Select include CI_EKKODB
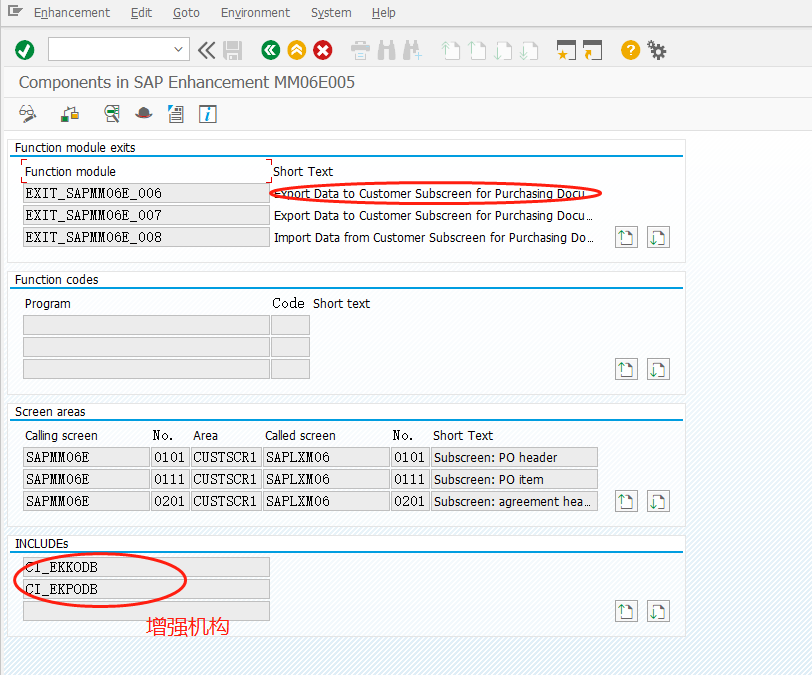This screenshot has width=812, height=675. point(146,567)
